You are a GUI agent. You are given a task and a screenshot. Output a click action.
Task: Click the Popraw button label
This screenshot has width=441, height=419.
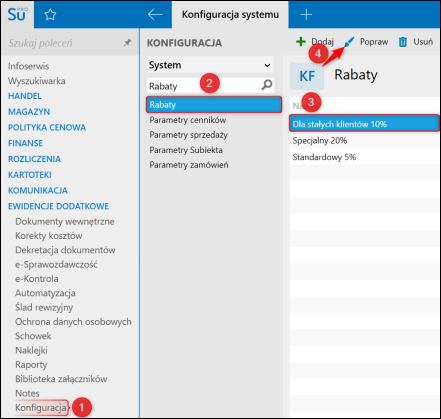374,42
